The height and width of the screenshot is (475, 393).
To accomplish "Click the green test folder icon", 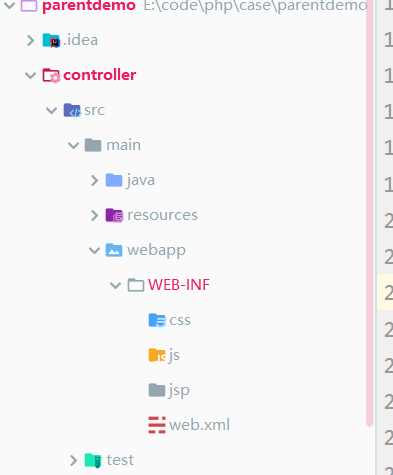I will tap(93, 460).
